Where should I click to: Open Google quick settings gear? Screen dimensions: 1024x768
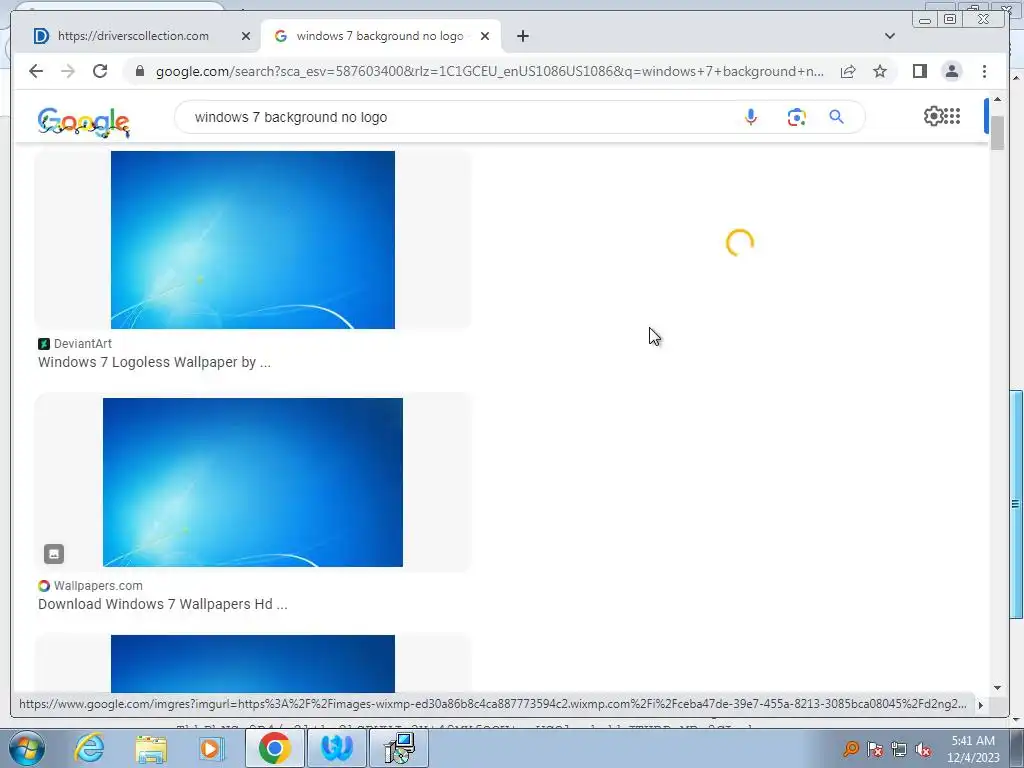coord(933,116)
